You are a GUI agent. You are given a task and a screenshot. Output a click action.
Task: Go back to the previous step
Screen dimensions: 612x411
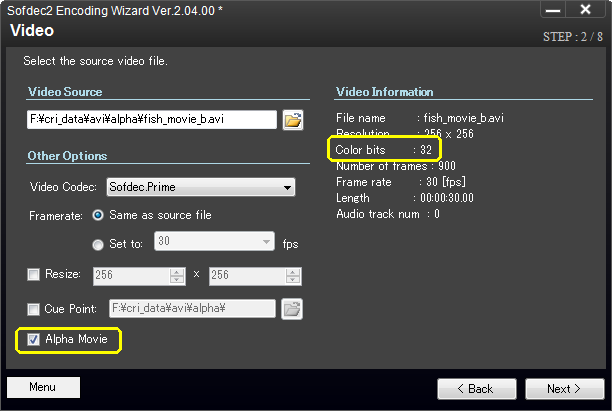[x=477, y=389]
